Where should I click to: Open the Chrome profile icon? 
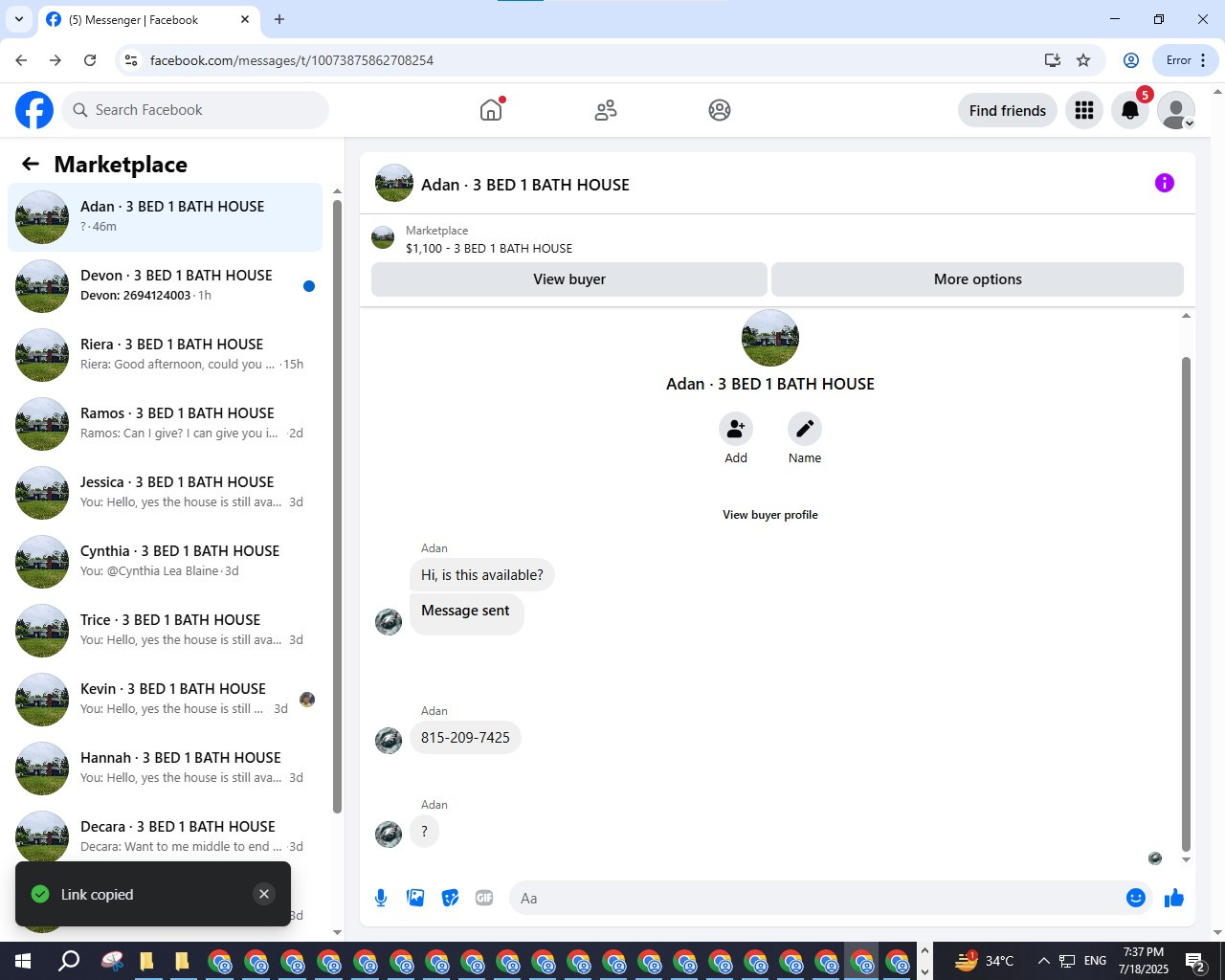point(1131,60)
